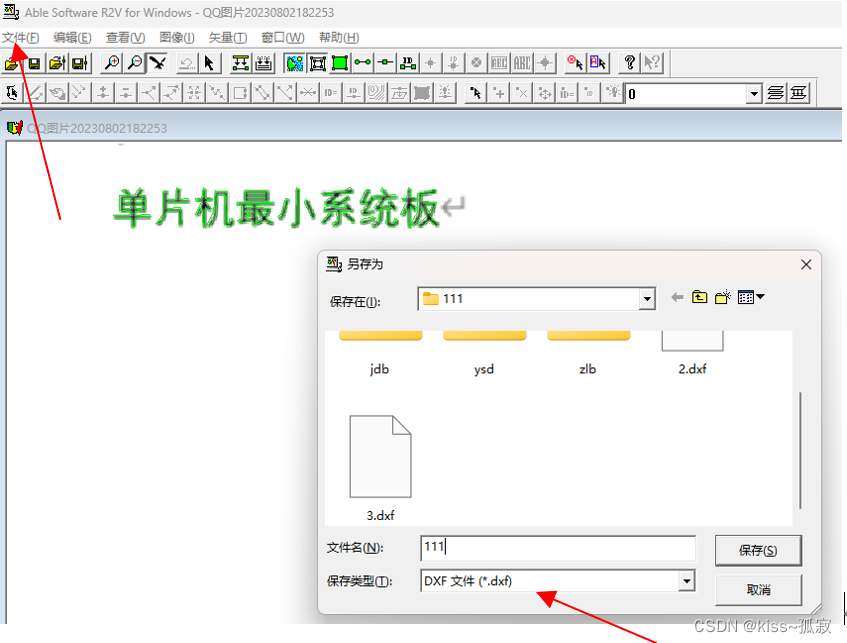Viewport: 847px width, 643px height.
Task: Click the ABC text recognition icon
Action: pyautogui.click(x=521, y=63)
